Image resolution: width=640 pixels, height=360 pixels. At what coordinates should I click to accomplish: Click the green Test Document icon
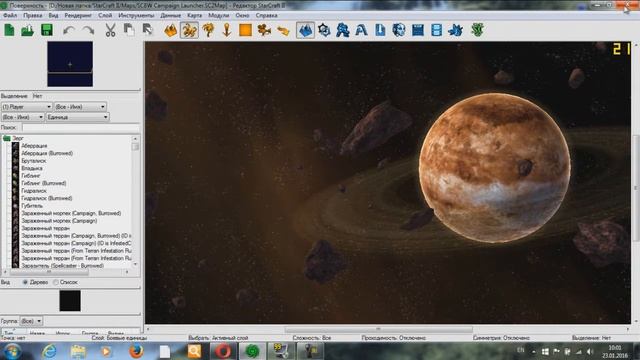[x=478, y=30]
